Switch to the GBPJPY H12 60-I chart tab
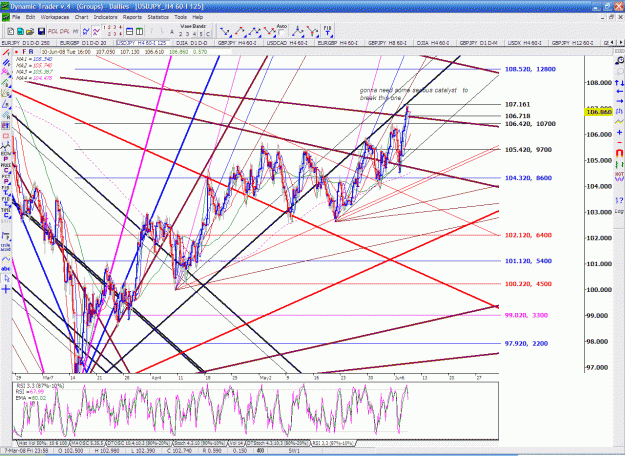625x456 pixels. 572,43
